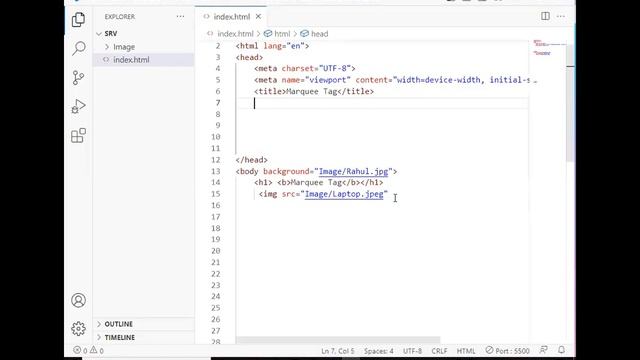Click the meta charset="UTF-8" line
This screenshot has height=360, width=640.
tap(304, 69)
